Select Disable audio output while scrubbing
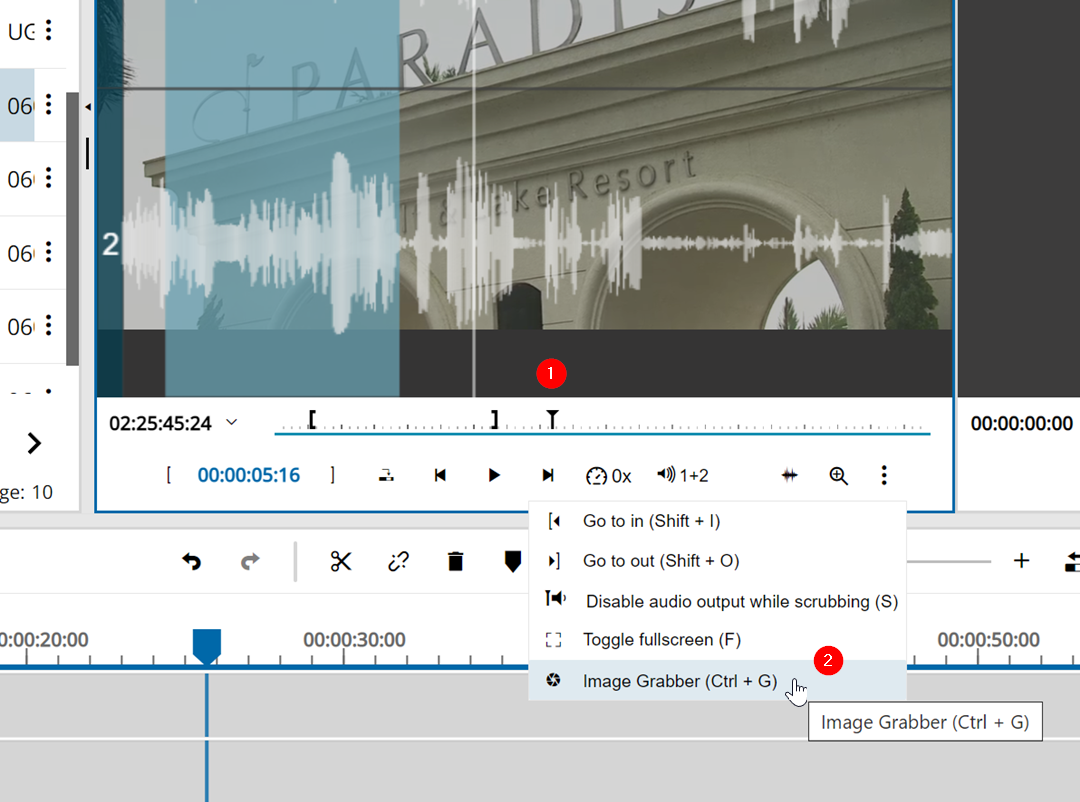Screen dimensions: 1080x802 click(741, 601)
